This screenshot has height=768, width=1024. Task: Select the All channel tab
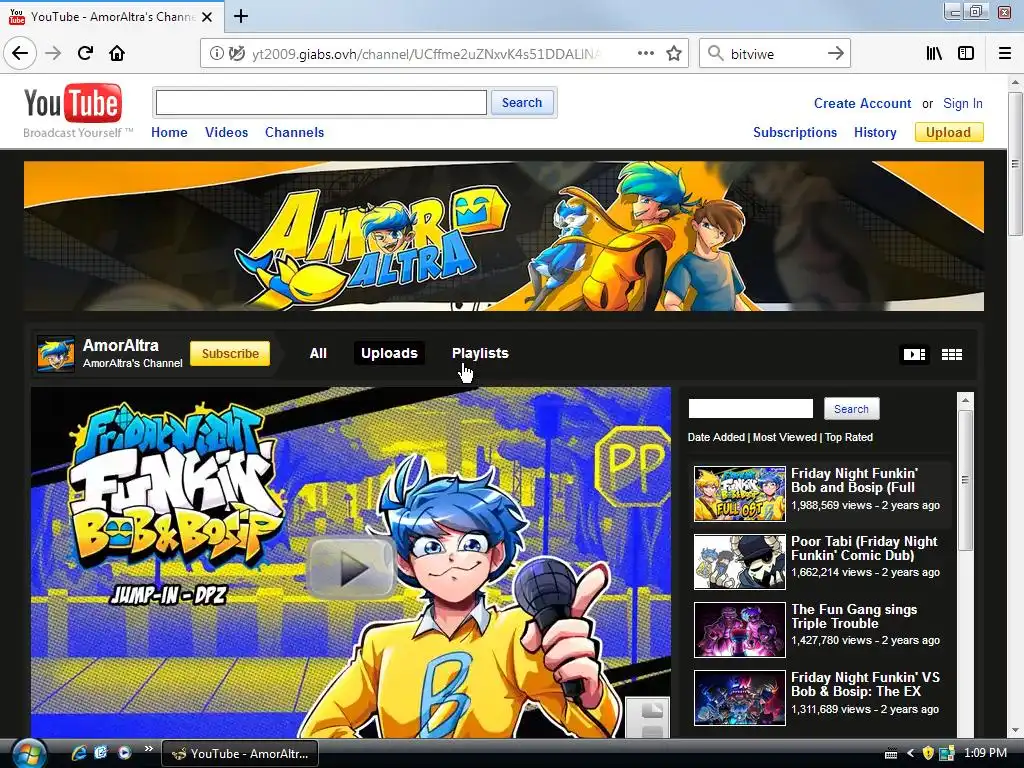(318, 353)
